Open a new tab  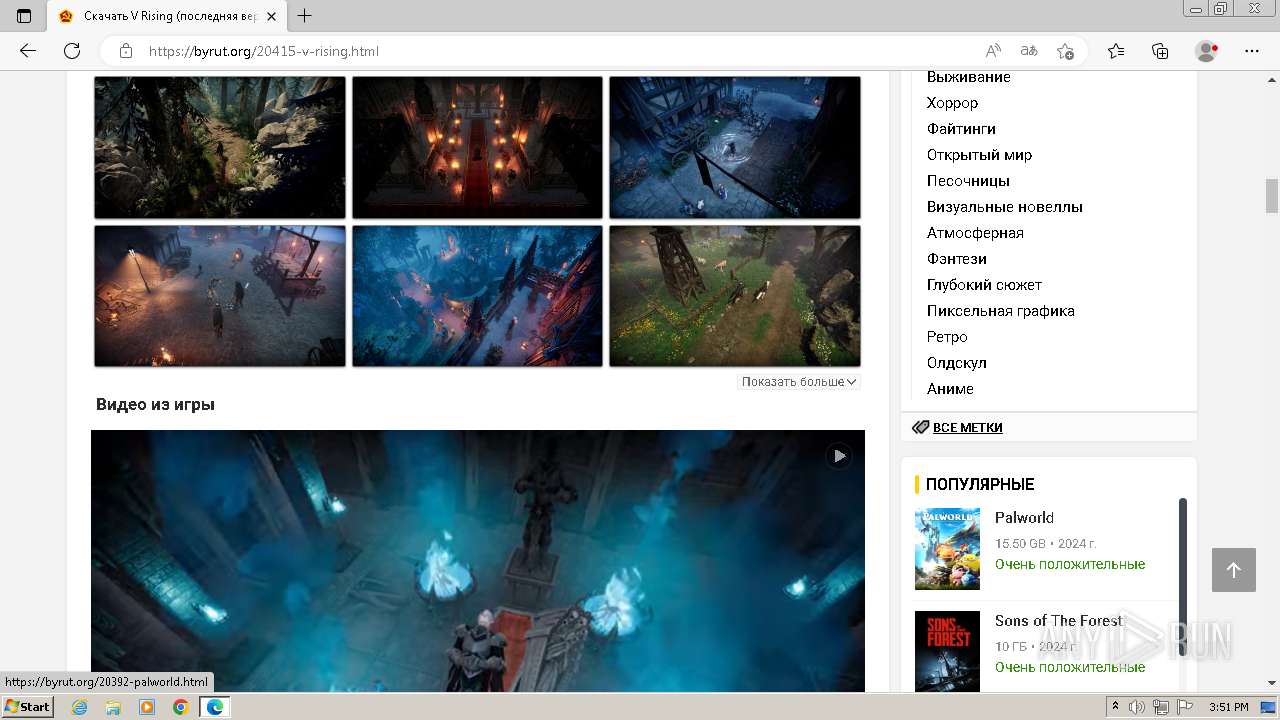coord(305,16)
